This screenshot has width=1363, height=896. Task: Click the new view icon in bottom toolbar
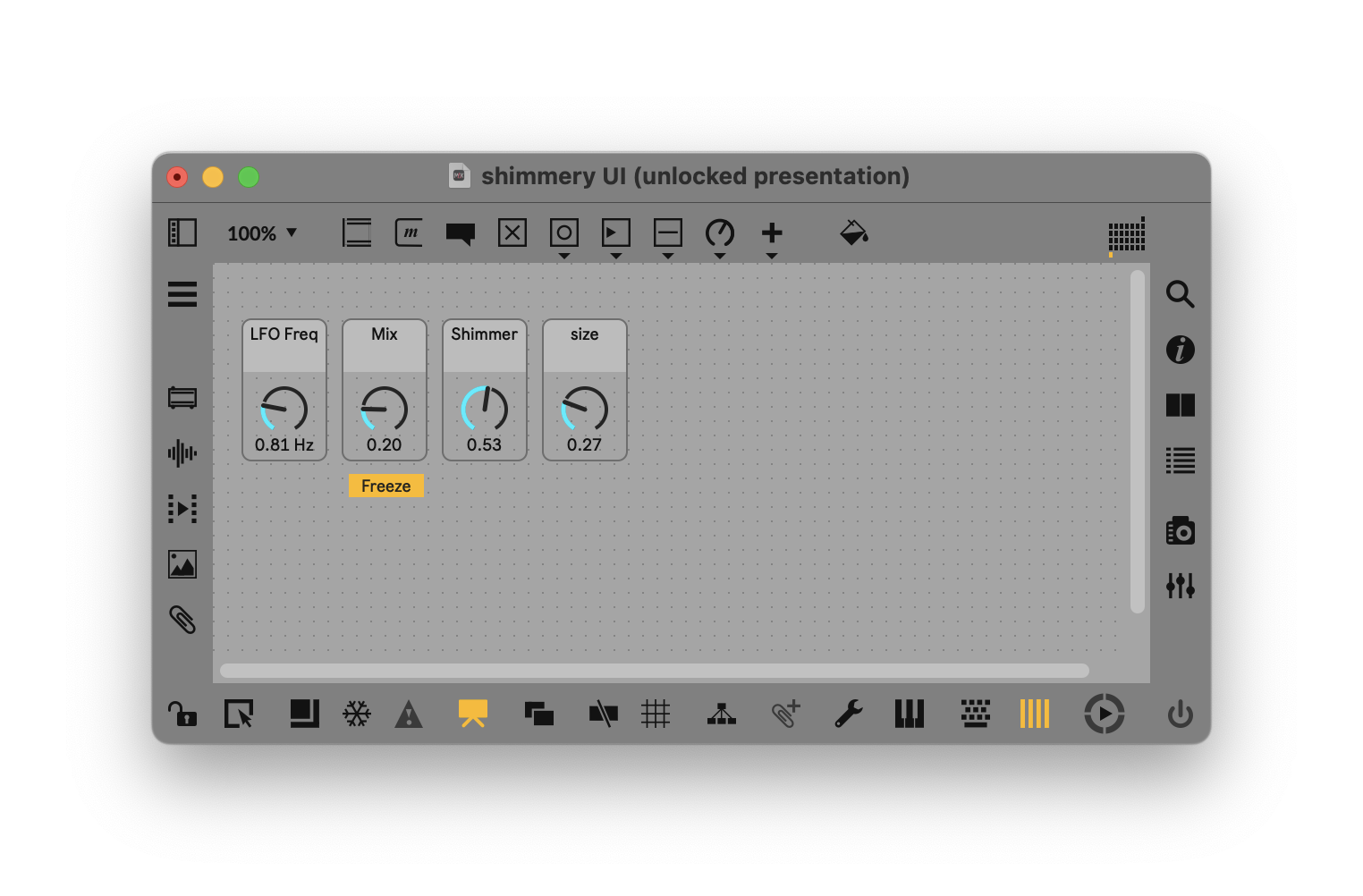tap(305, 714)
